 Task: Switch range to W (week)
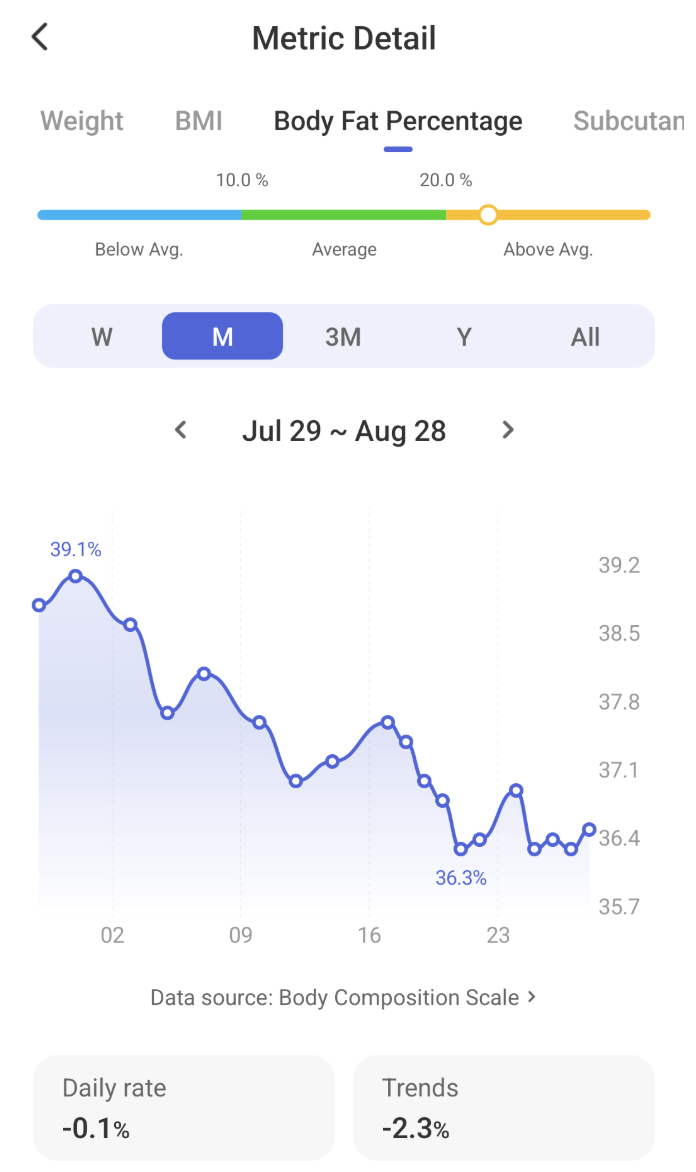pos(102,336)
